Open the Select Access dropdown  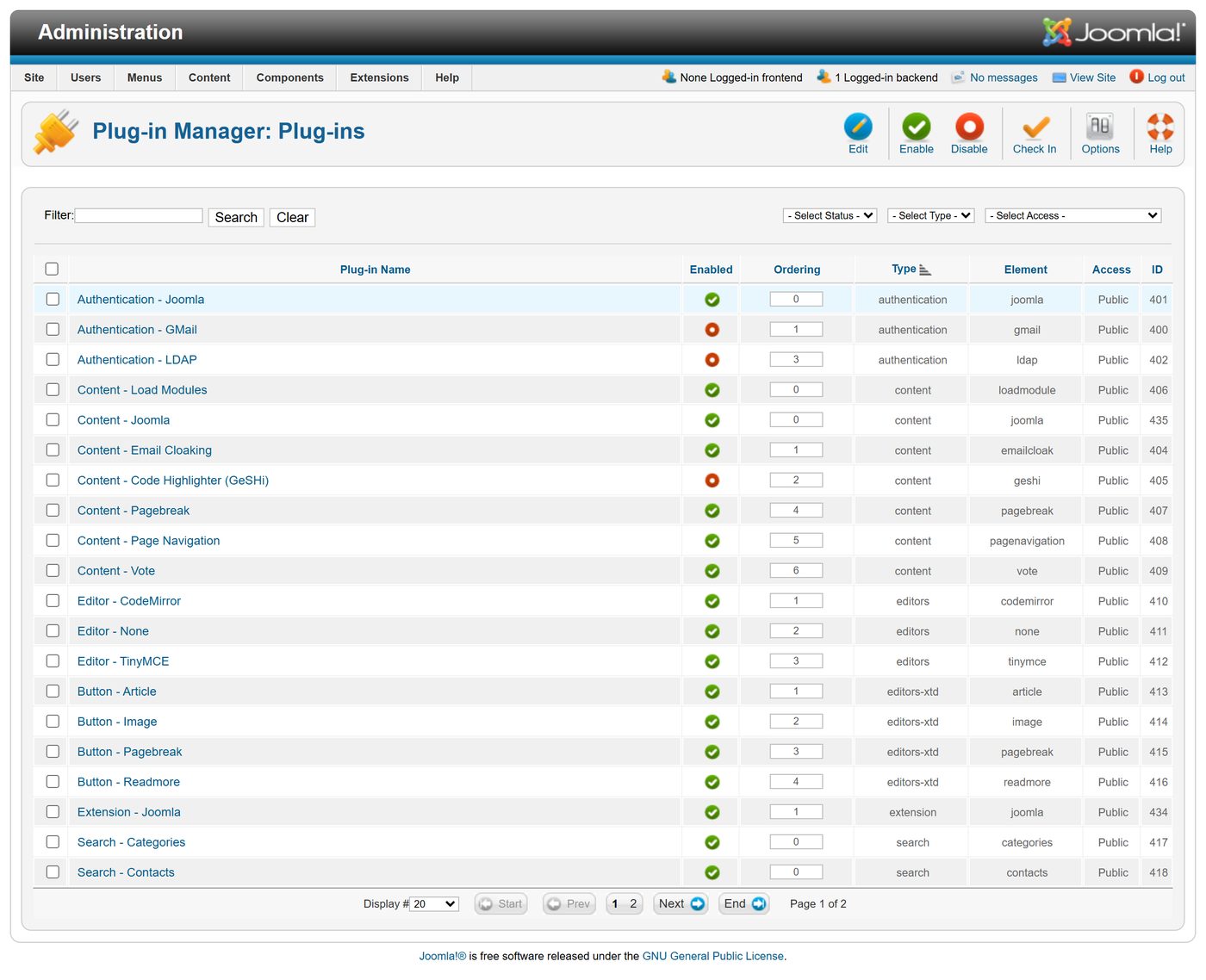pyautogui.click(x=1073, y=215)
